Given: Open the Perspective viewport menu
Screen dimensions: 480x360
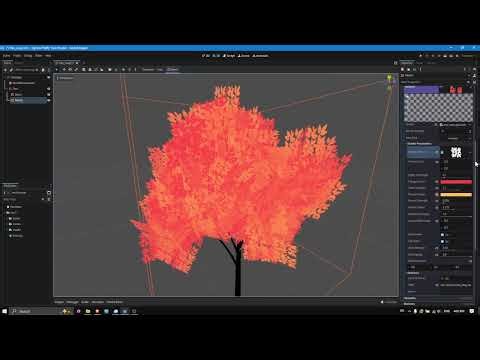Looking at the screenshot, I should [x=65, y=78].
